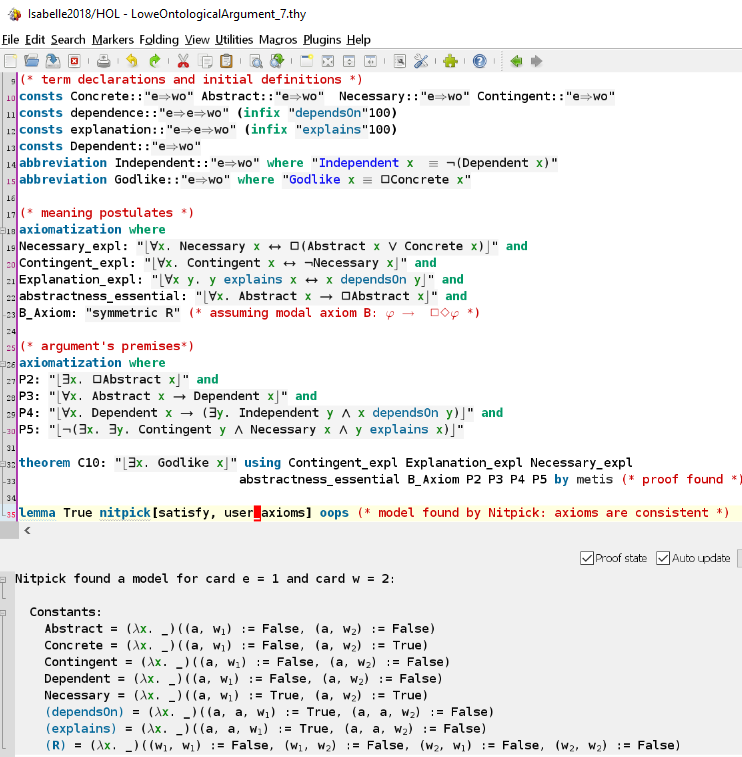Collapse fold at theorem C10 line

click(2, 464)
